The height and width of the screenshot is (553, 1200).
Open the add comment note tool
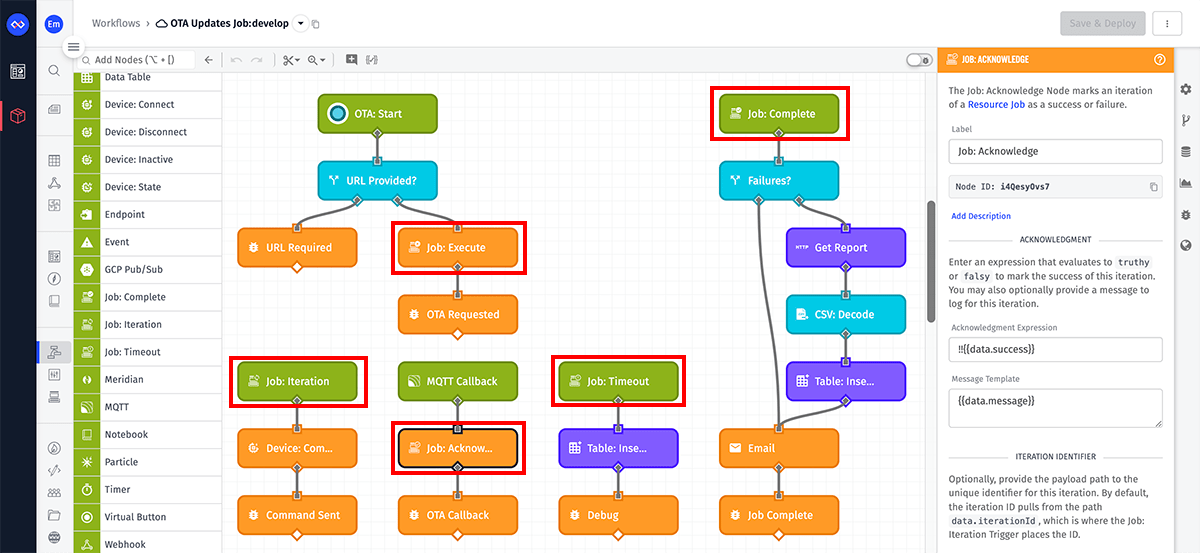pyautogui.click(x=351, y=60)
